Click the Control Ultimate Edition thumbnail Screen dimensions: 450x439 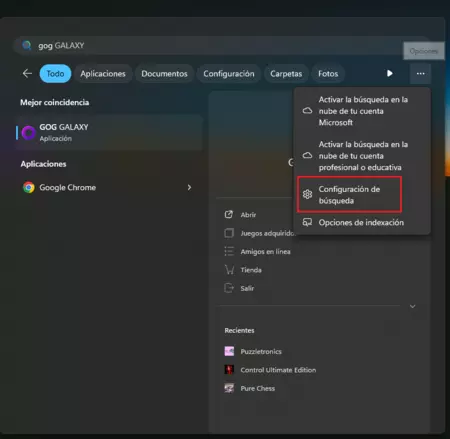(x=229, y=370)
